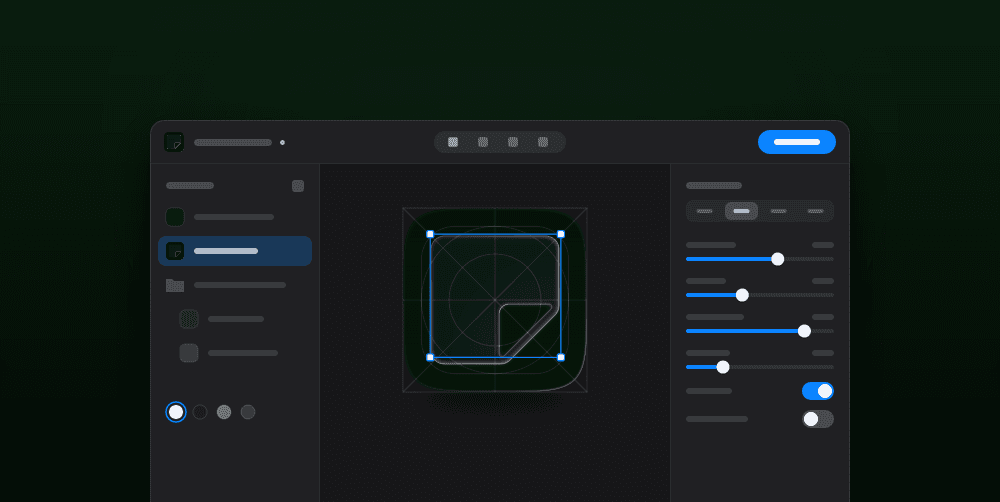Click the small dot beside the document title
The width and height of the screenshot is (1000, 502).
[283, 142]
